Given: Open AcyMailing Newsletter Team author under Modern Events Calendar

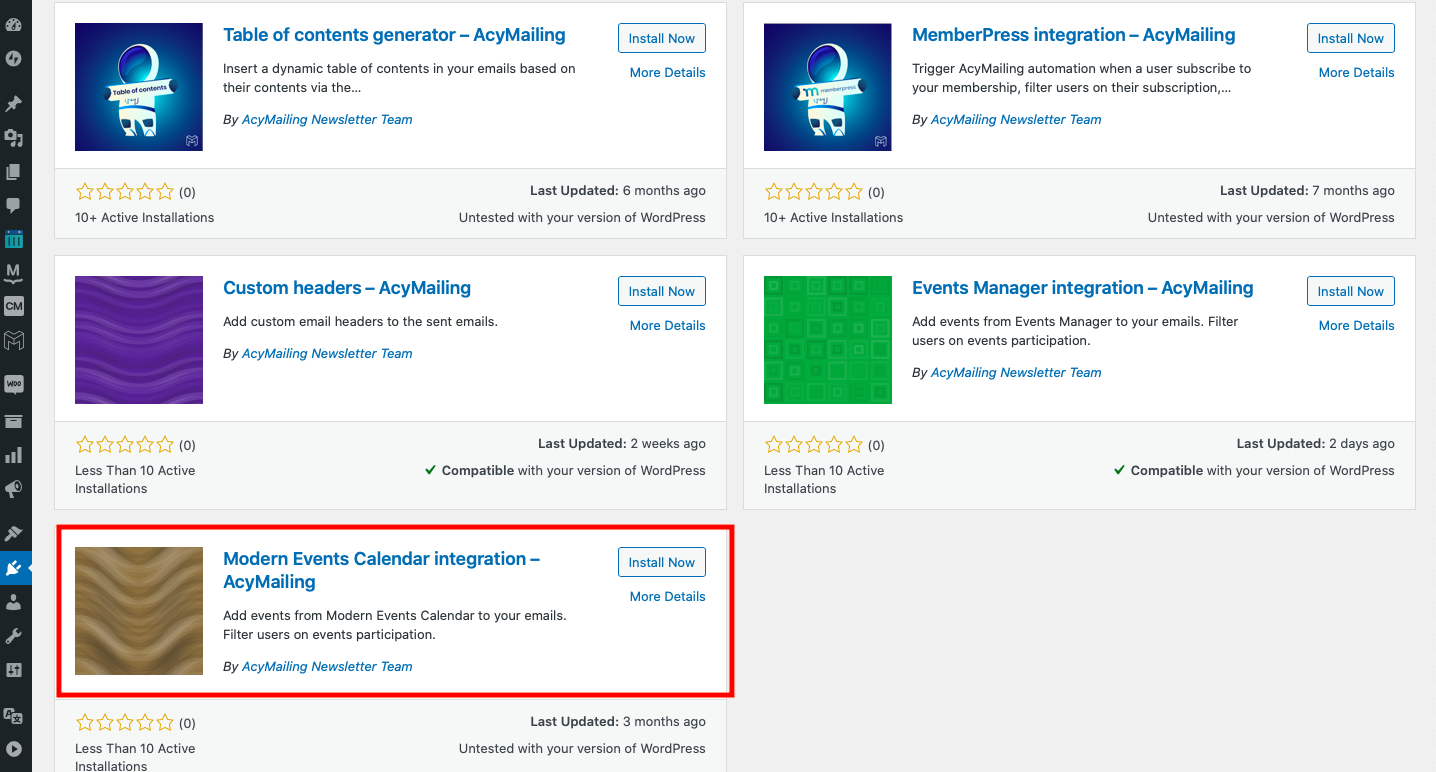Looking at the screenshot, I should pos(327,666).
